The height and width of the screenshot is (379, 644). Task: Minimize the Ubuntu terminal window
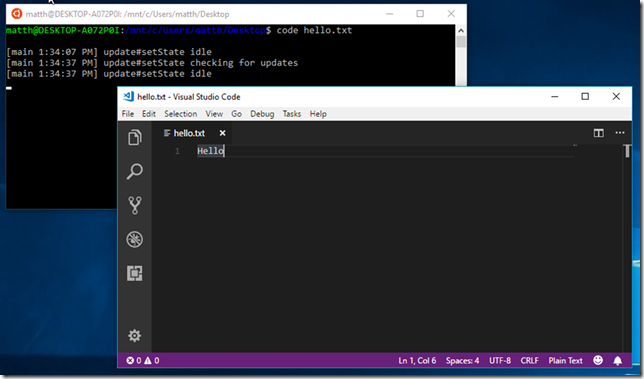tap(389, 14)
